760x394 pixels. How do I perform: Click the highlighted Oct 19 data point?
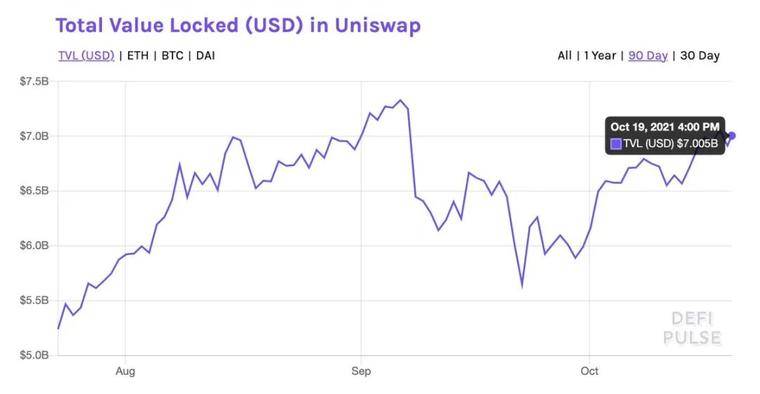click(x=732, y=136)
